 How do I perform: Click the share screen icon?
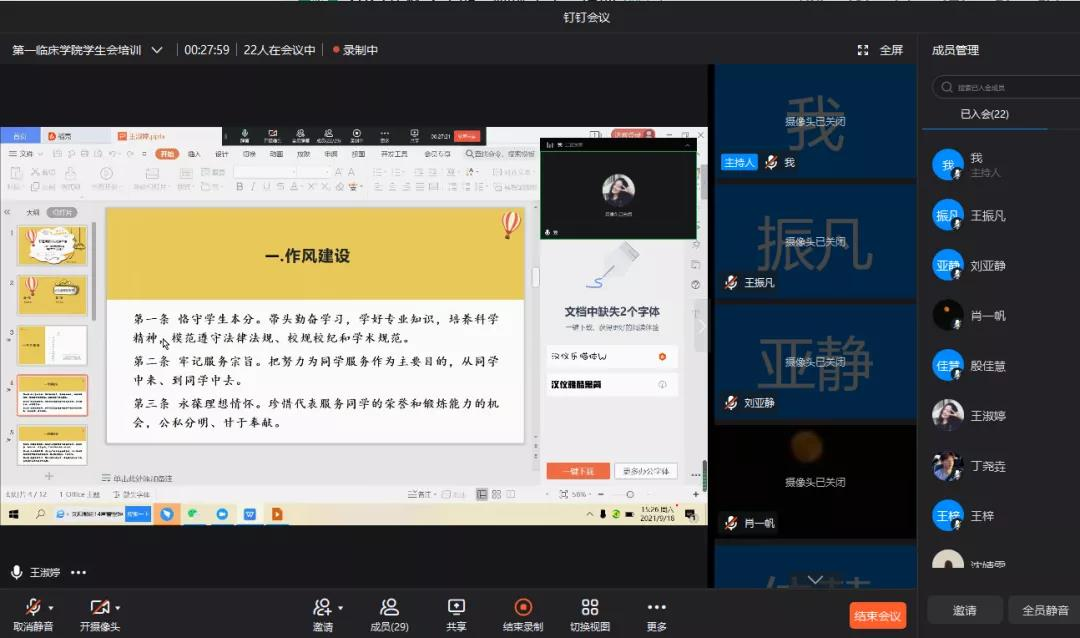click(456, 608)
